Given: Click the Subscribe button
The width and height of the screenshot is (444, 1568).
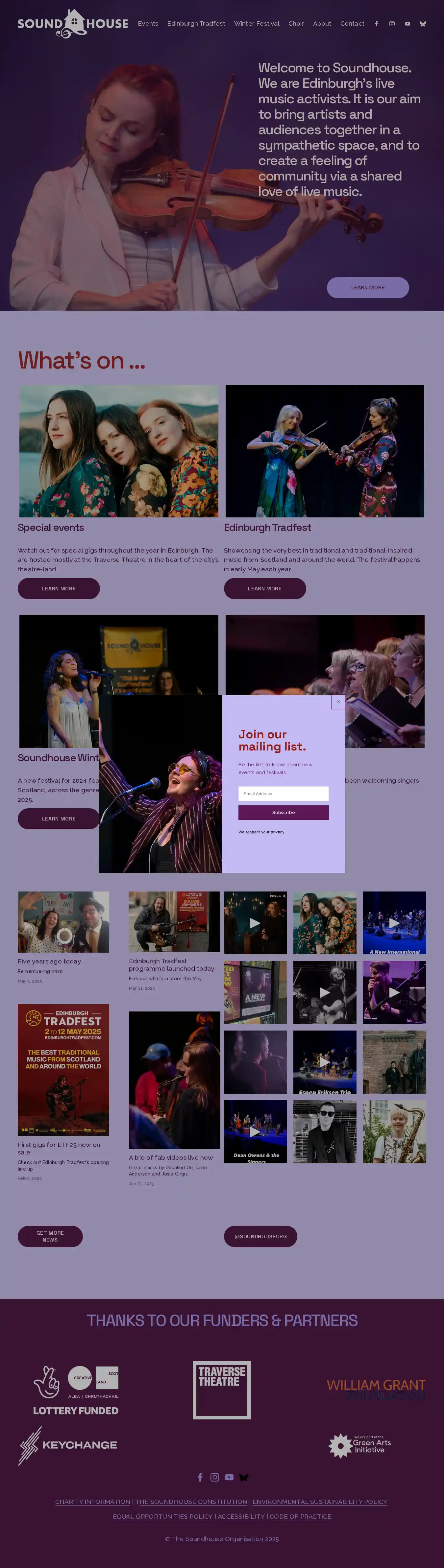Looking at the screenshot, I should coord(283,813).
